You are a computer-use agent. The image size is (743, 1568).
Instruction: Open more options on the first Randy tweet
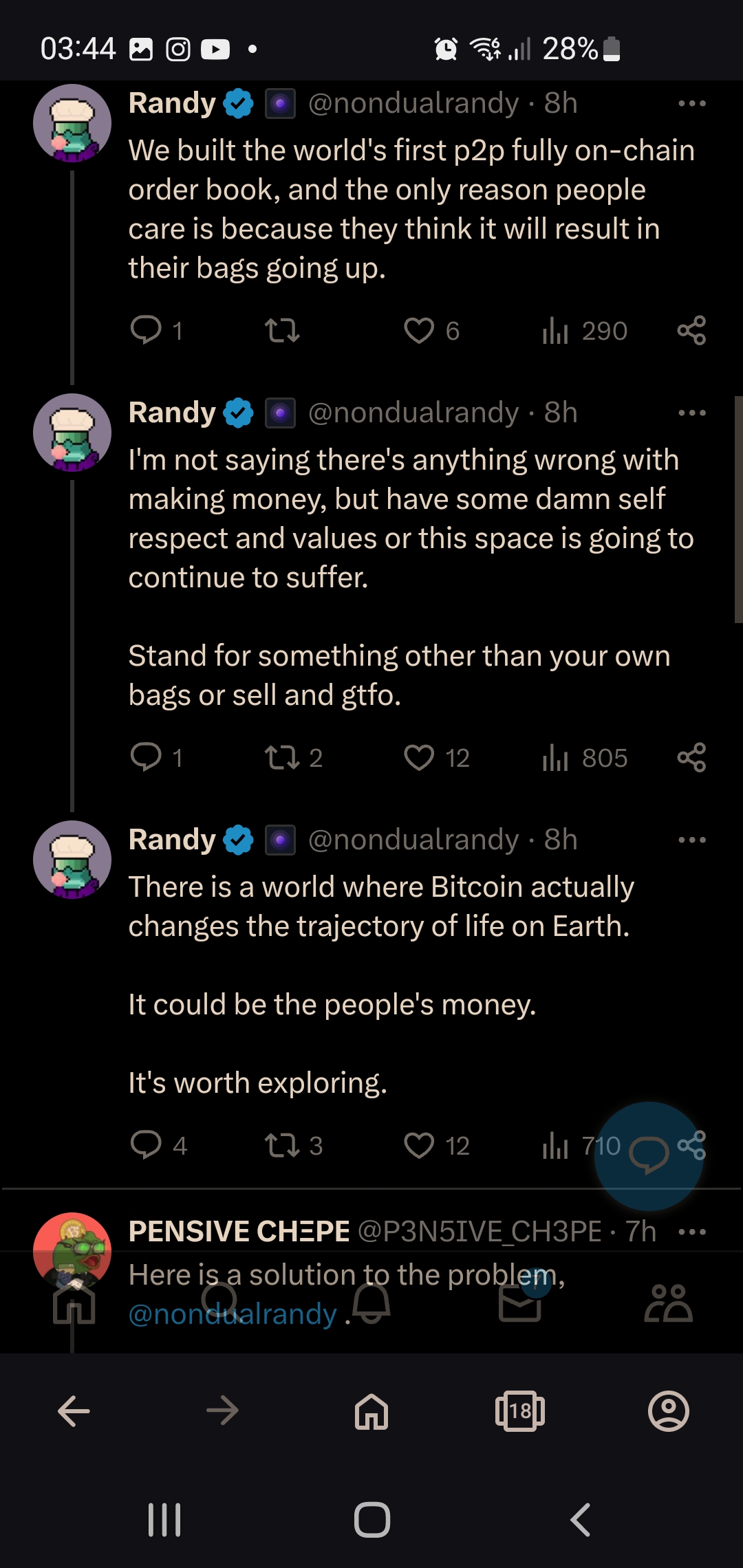692,103
